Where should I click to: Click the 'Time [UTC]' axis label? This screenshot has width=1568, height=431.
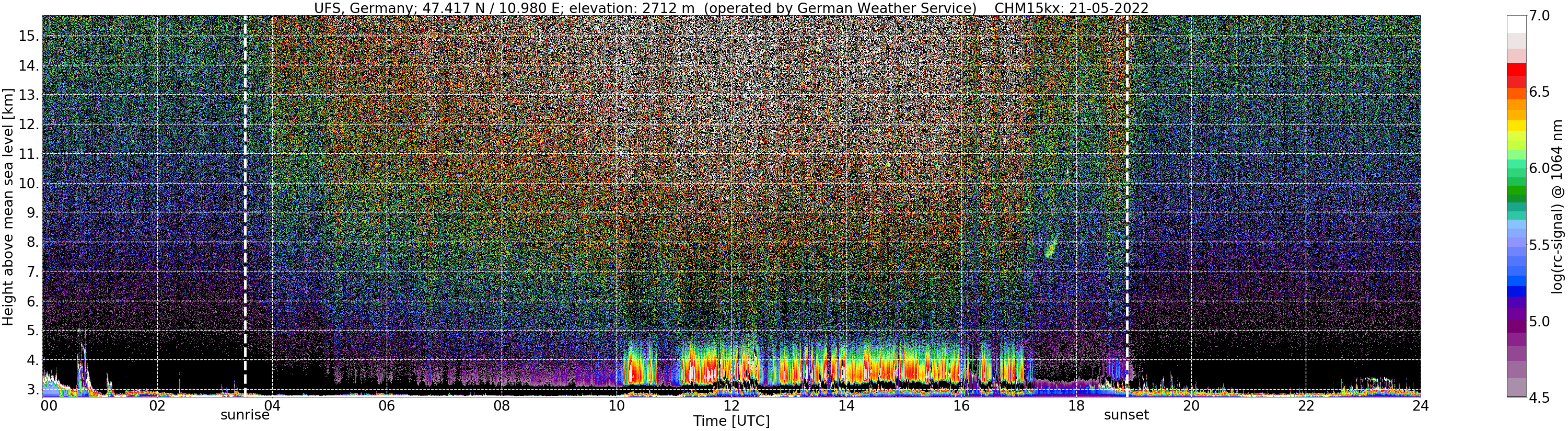point(731,421)
